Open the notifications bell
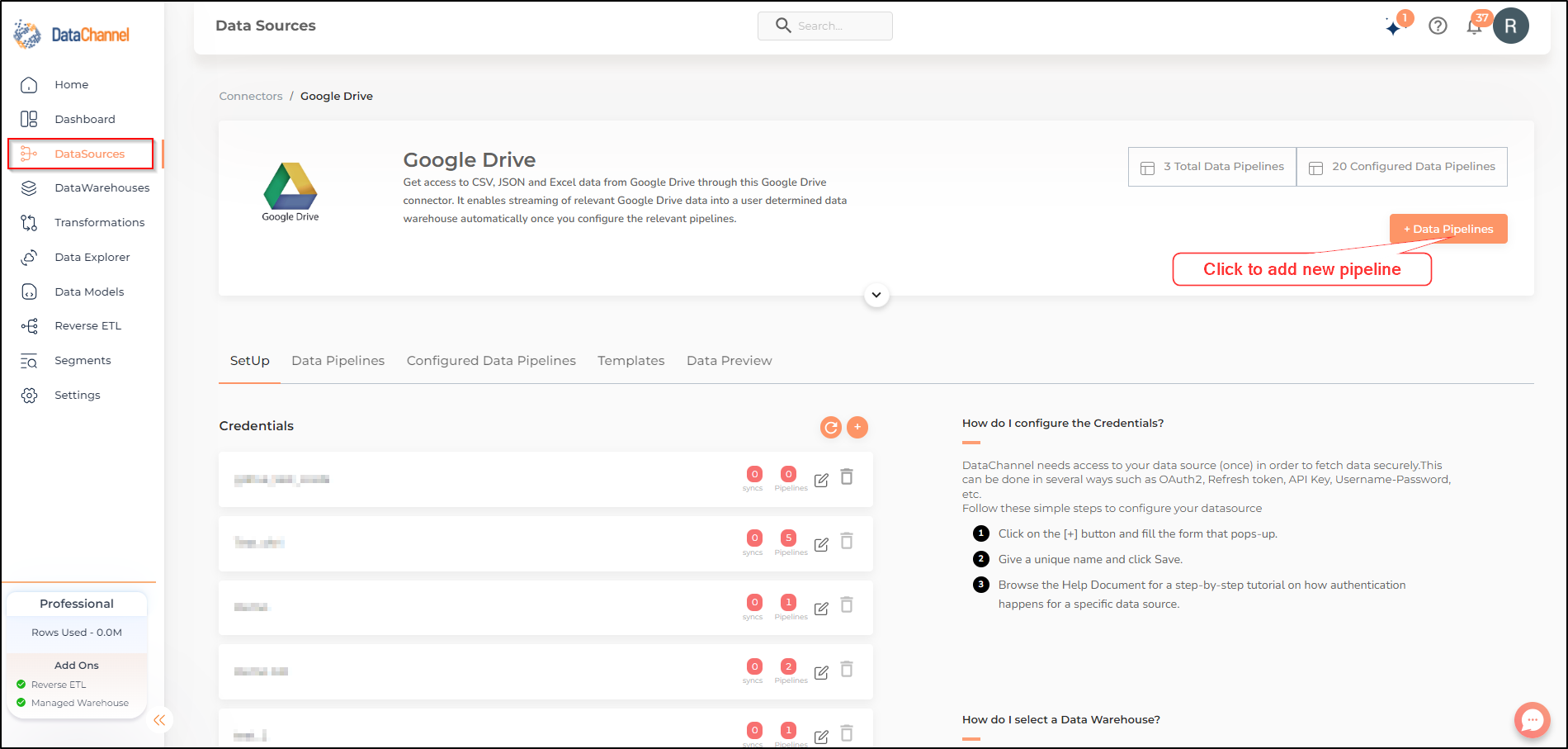This screenshot has width=1568, height=749. 1474,26
